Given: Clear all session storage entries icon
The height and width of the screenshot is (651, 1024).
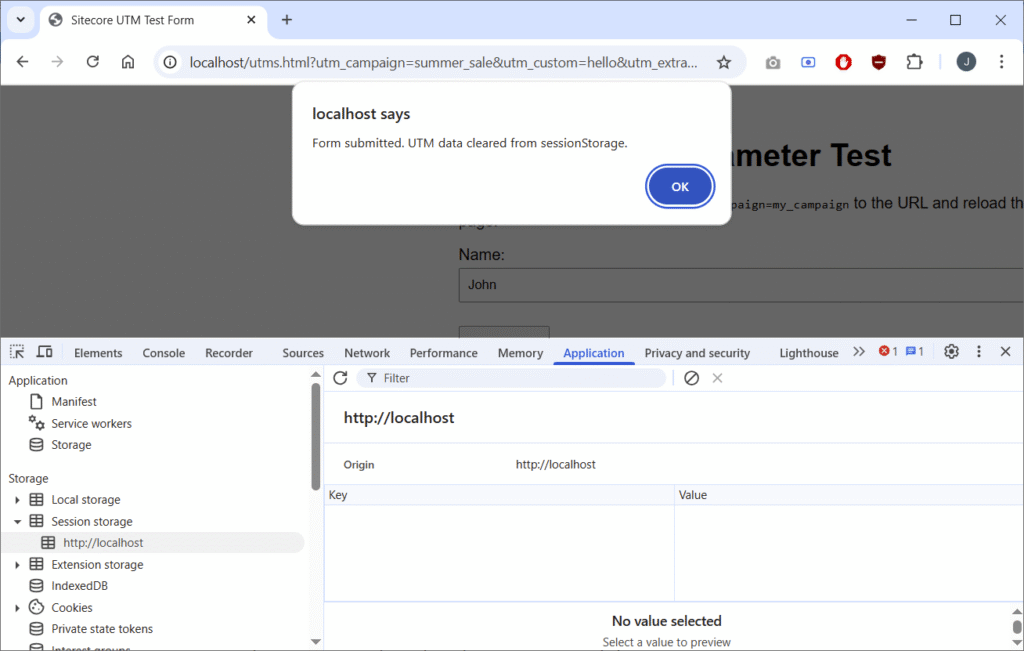Looking at the screenshot, I should click(x=692, y=378).
